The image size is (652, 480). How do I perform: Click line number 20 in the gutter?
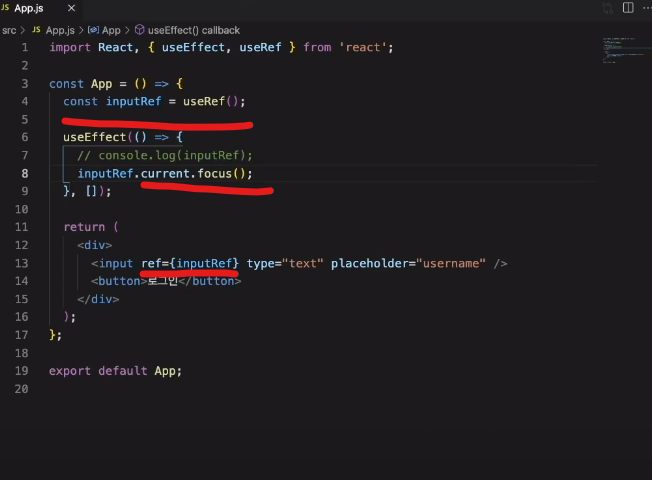pos(22,388)
